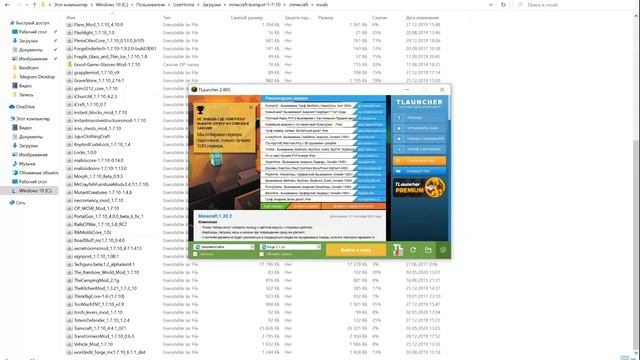Open the Bandicam folder in navigation pane

28,68
